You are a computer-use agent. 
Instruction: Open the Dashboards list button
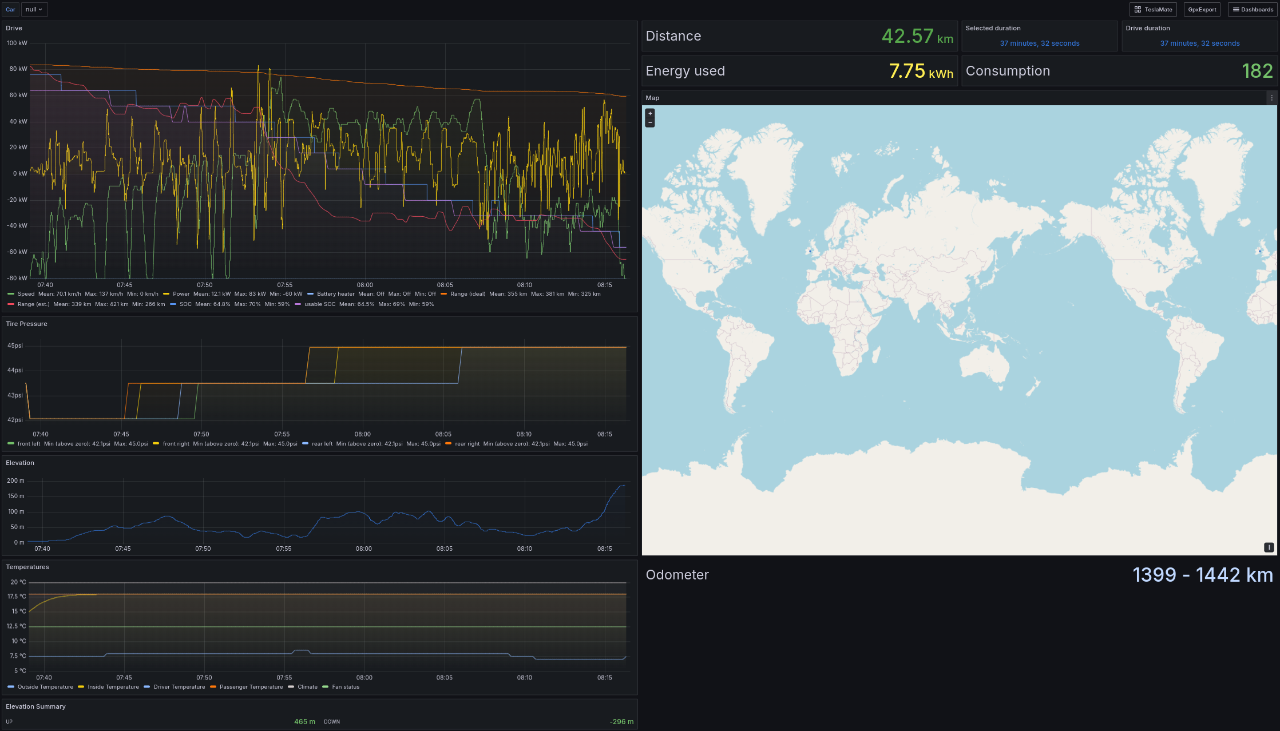[1251, 9]
